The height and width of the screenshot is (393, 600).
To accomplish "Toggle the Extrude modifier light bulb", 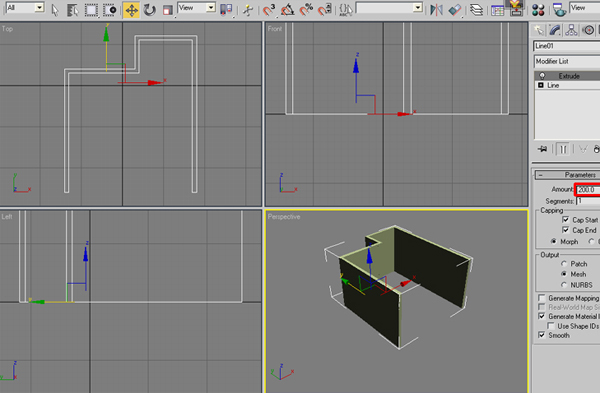I will [542, 76].
